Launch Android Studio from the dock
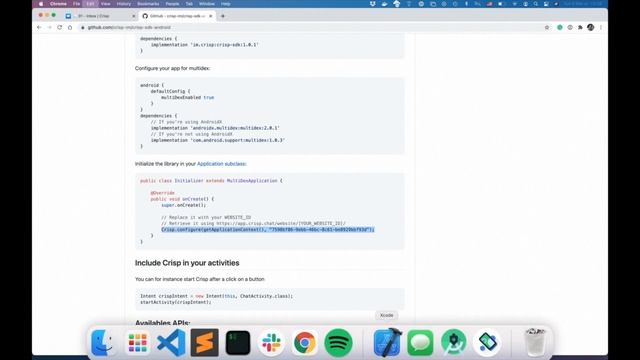The width and height of the screenshot is (640, 360). click(454, 342)
